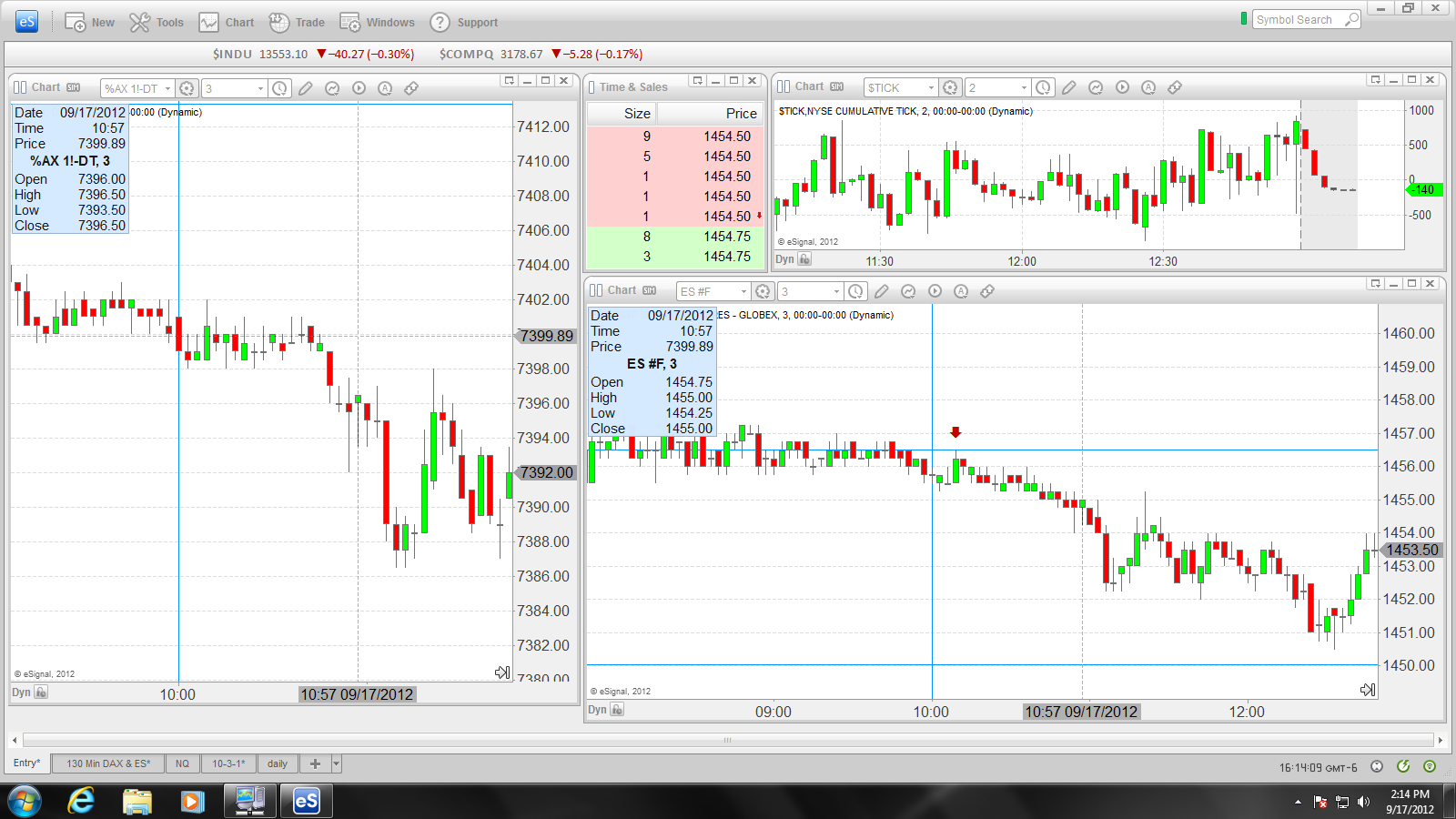
Task: Open the page tabs list dropdown arrow
Action: 337,763
